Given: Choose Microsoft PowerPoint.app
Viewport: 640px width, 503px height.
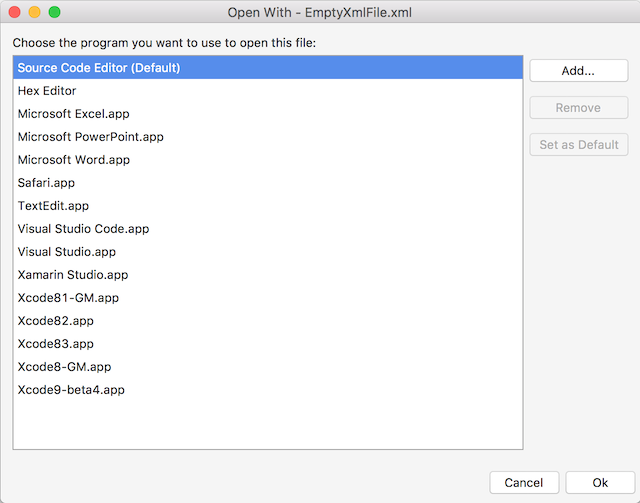Looking at the screenshot, I should [x=268, y=137].
